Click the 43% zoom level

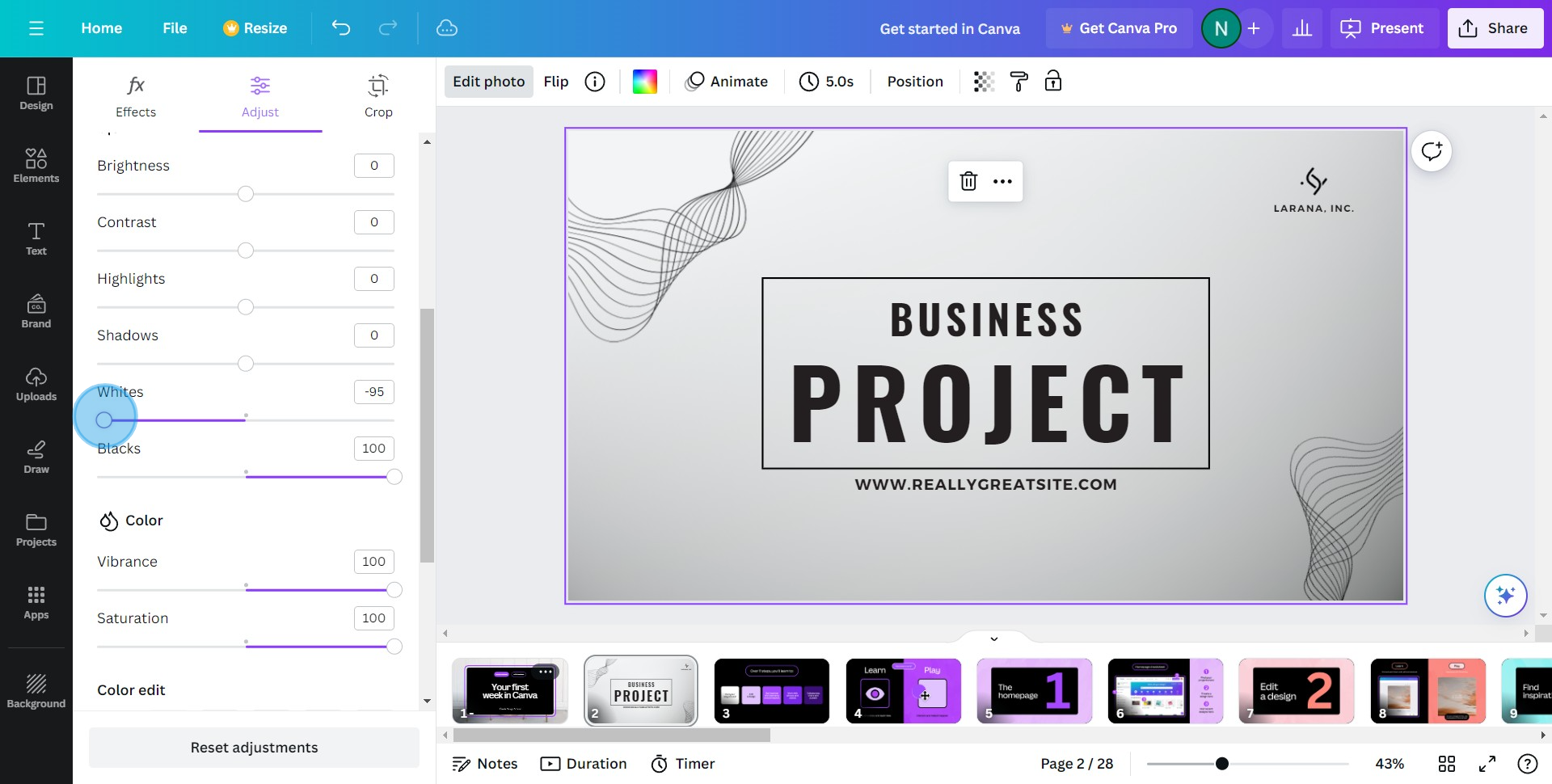click(x=1390, y=764)
